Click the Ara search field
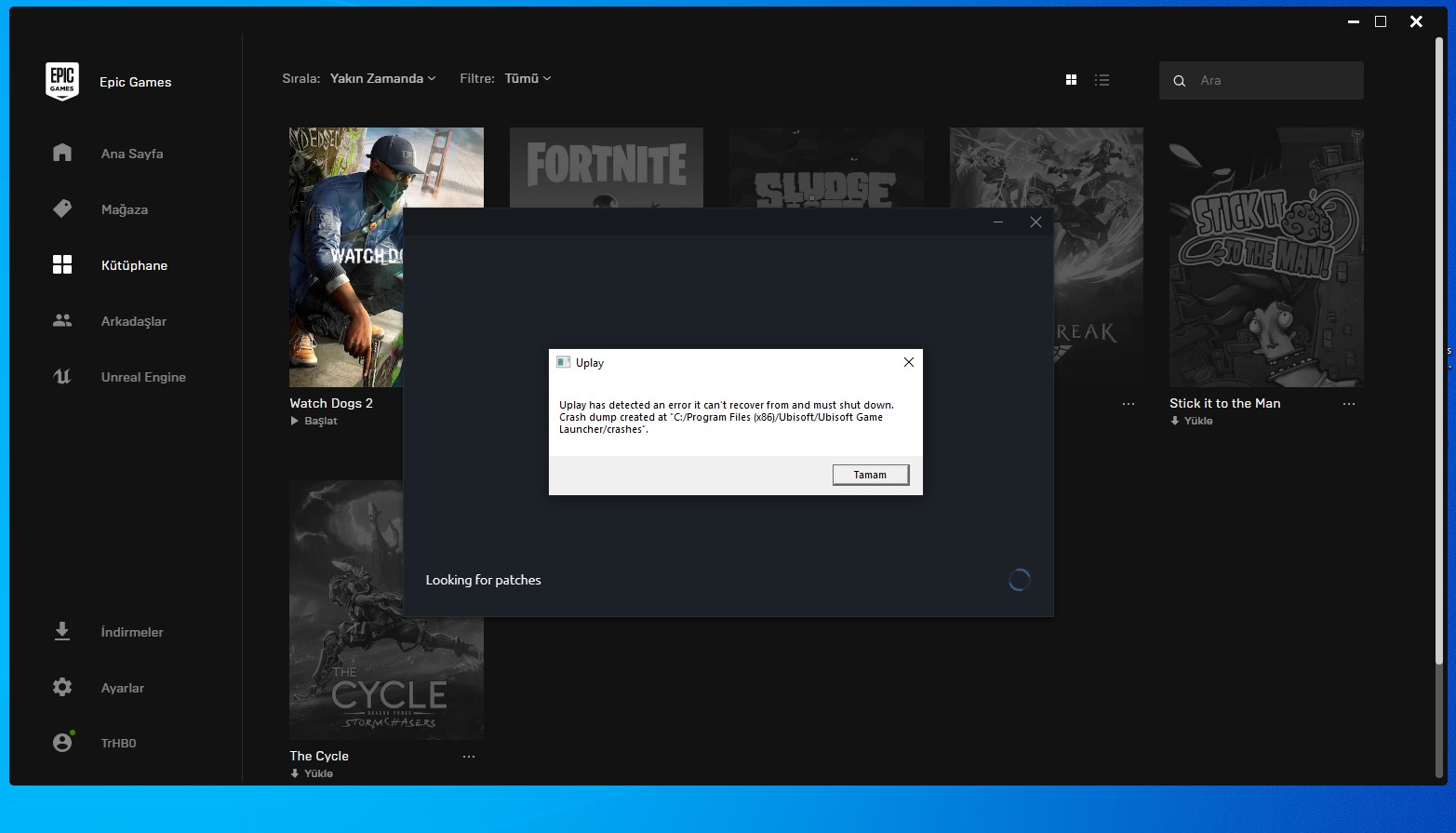Screen dimensions: 1456x833 coord(1262,81)
